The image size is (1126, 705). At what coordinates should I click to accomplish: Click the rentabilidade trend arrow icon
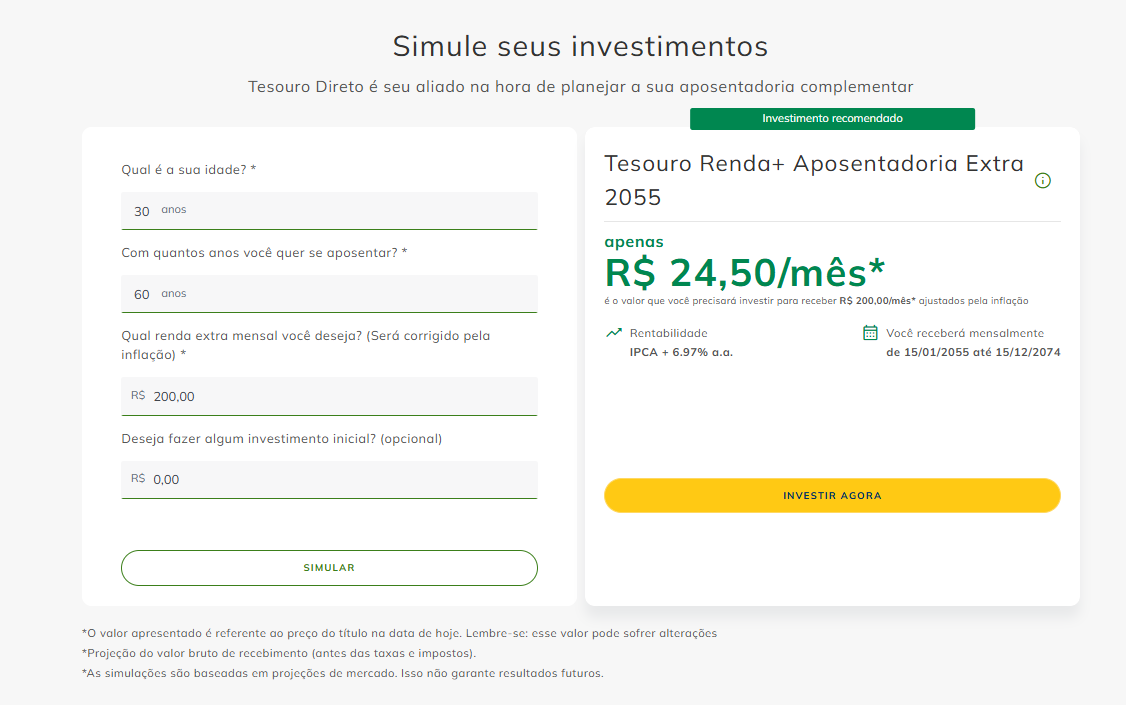(613, 332)
